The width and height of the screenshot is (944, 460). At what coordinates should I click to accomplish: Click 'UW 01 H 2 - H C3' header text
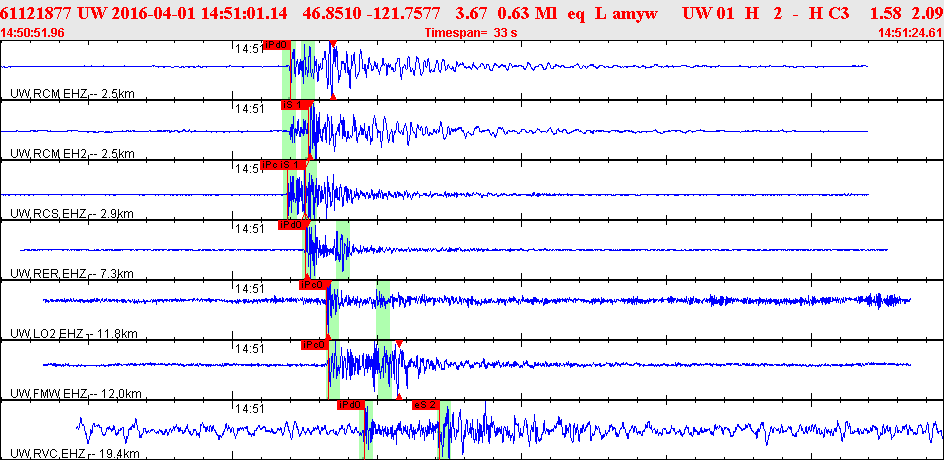point(766,12)
